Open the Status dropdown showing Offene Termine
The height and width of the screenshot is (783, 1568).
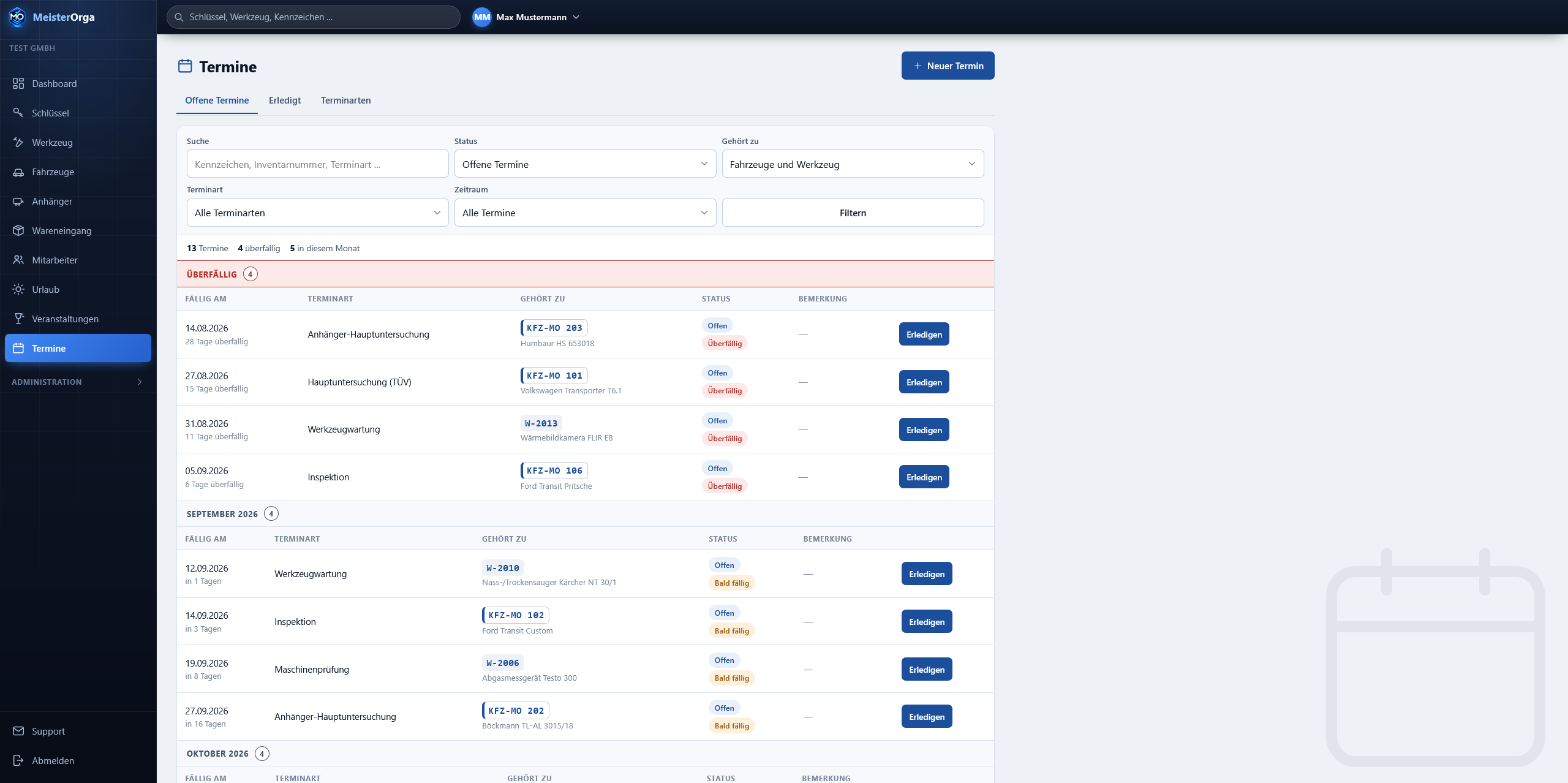(585, 164)
